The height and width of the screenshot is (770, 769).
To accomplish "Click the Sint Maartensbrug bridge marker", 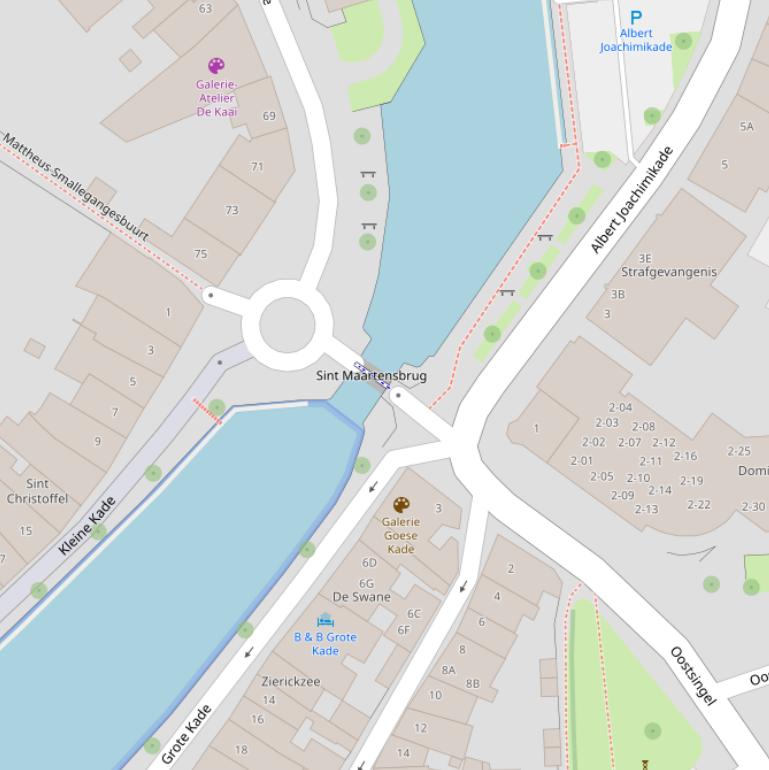I will point(372,375).
